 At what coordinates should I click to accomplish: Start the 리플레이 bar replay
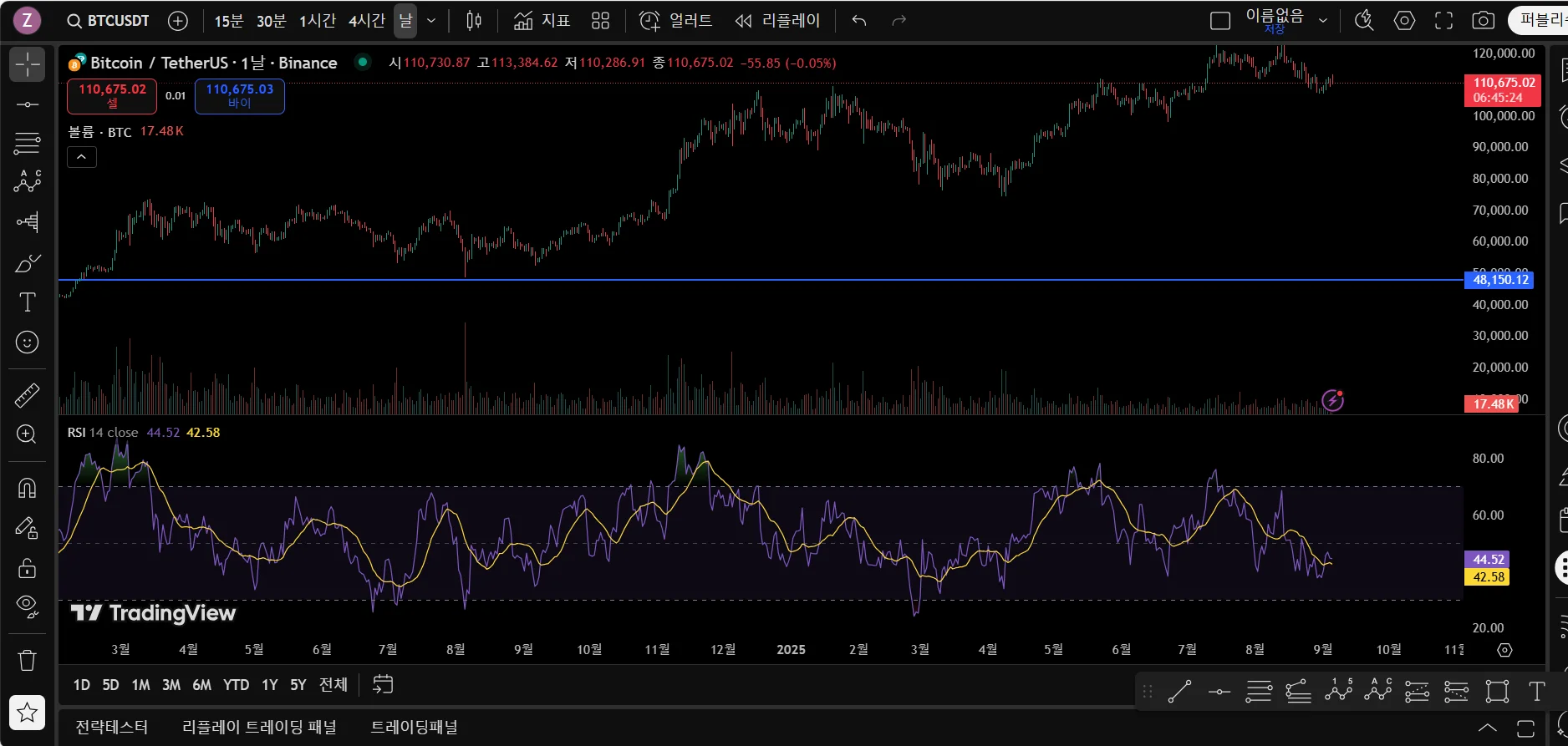click(x=777, y=21)
